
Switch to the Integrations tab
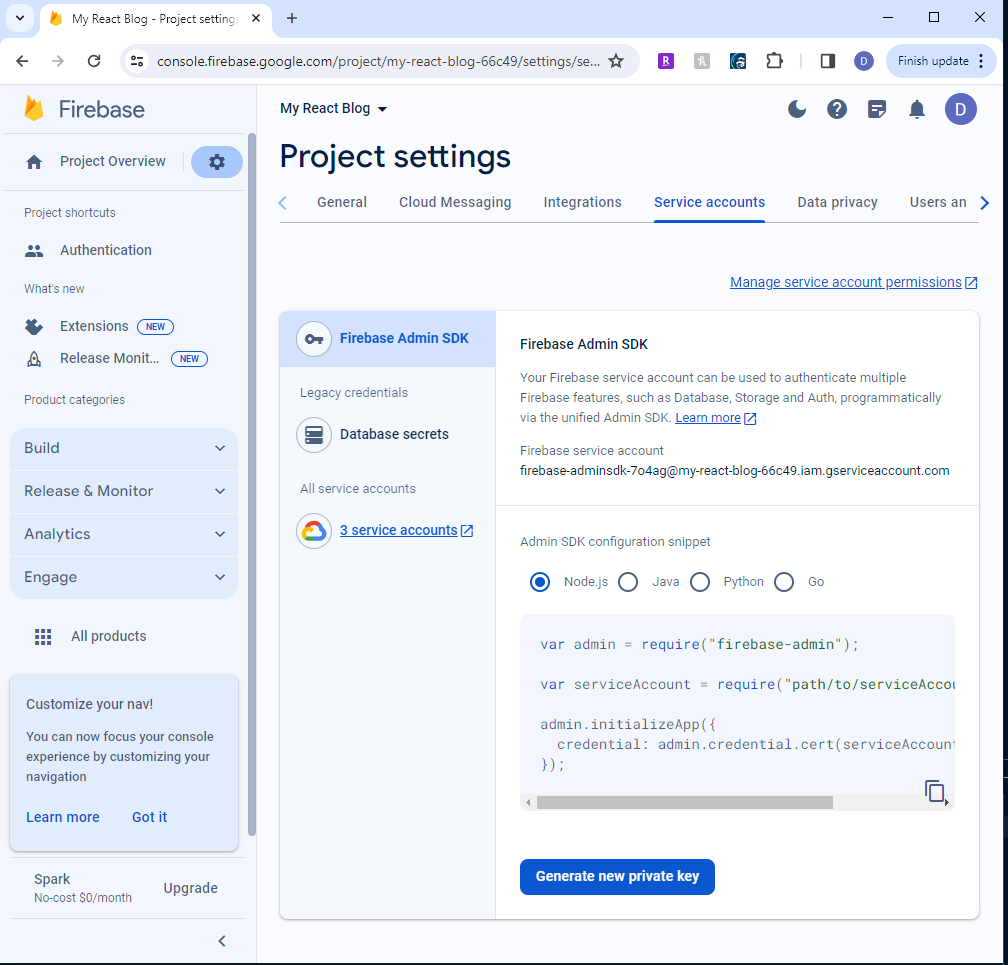coord(582,203)
